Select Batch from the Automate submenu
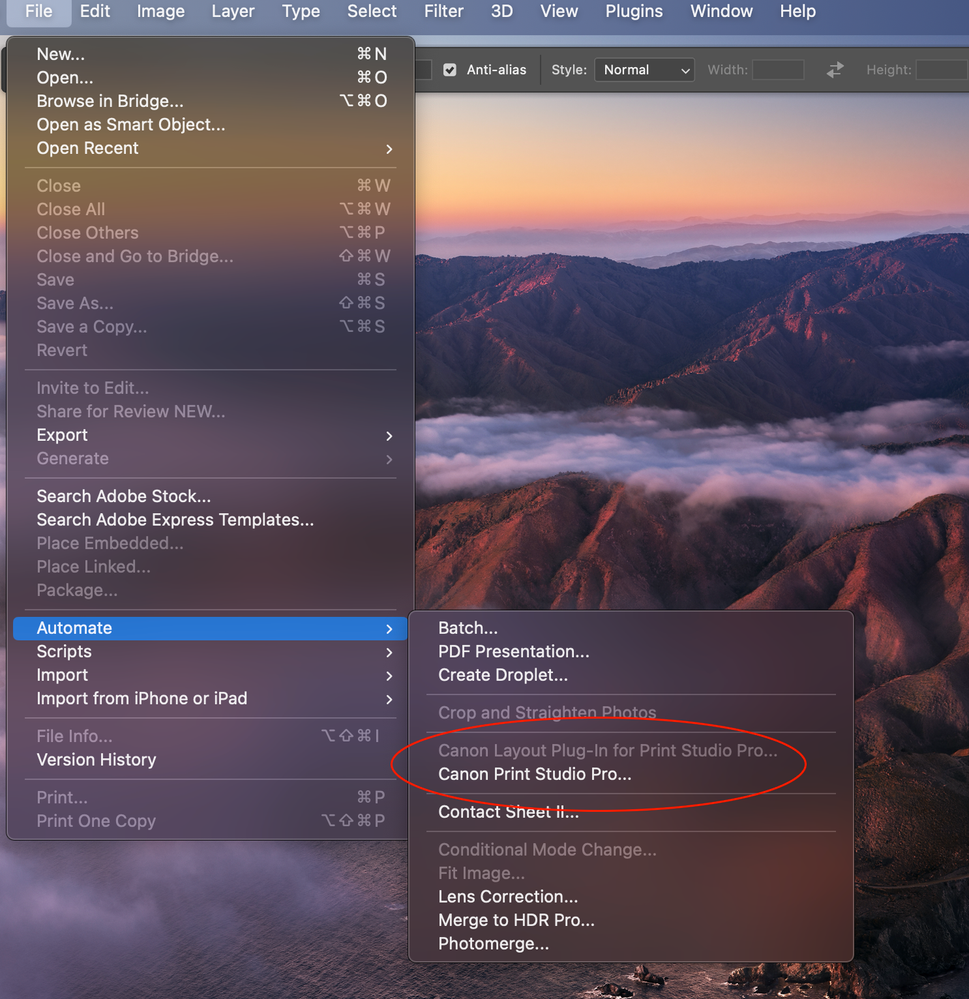969x999 pixels. pos(468,628)
